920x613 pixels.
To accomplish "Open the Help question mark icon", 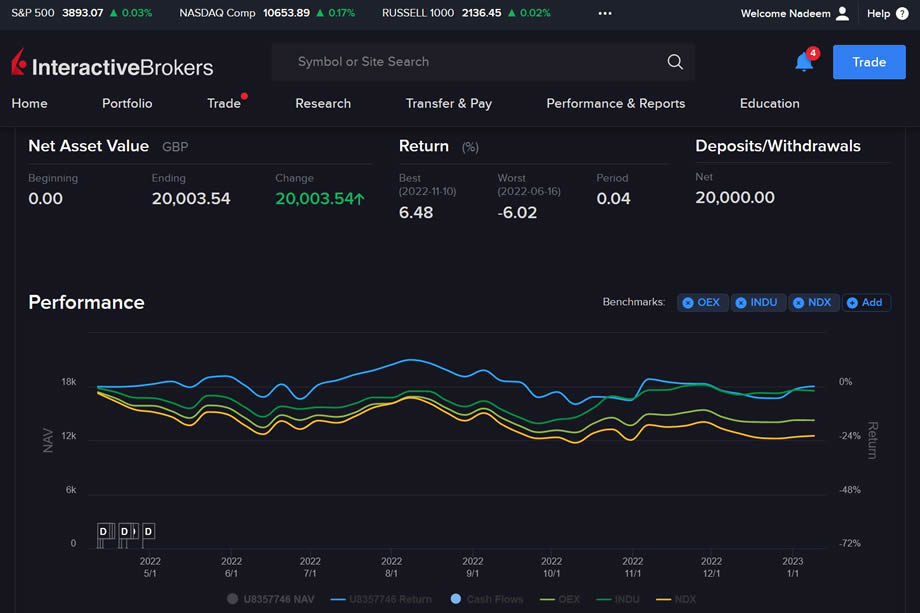I will coord(900,13).
